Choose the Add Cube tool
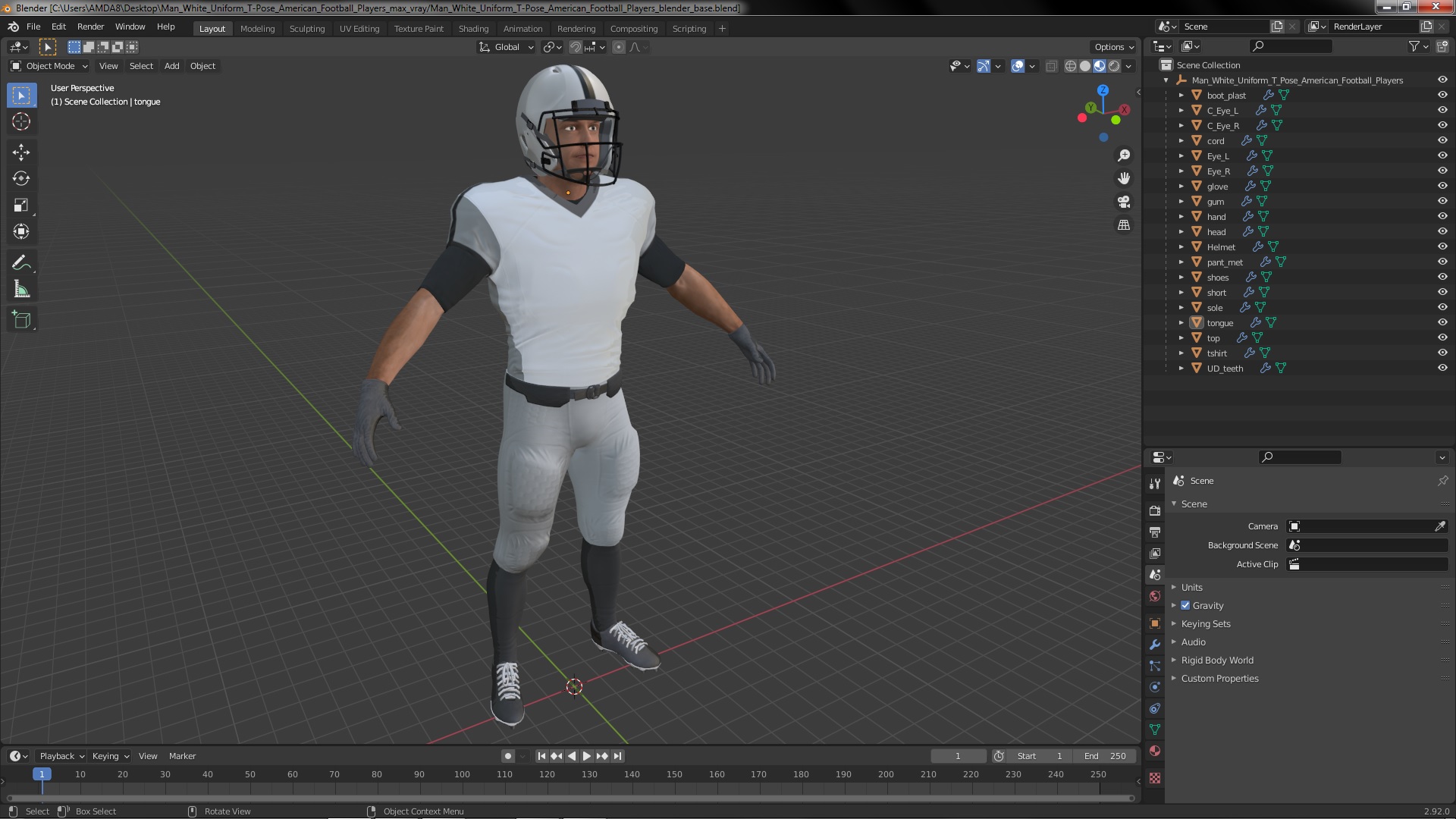This screenshot has width=1456, height=819. point(21,320)
